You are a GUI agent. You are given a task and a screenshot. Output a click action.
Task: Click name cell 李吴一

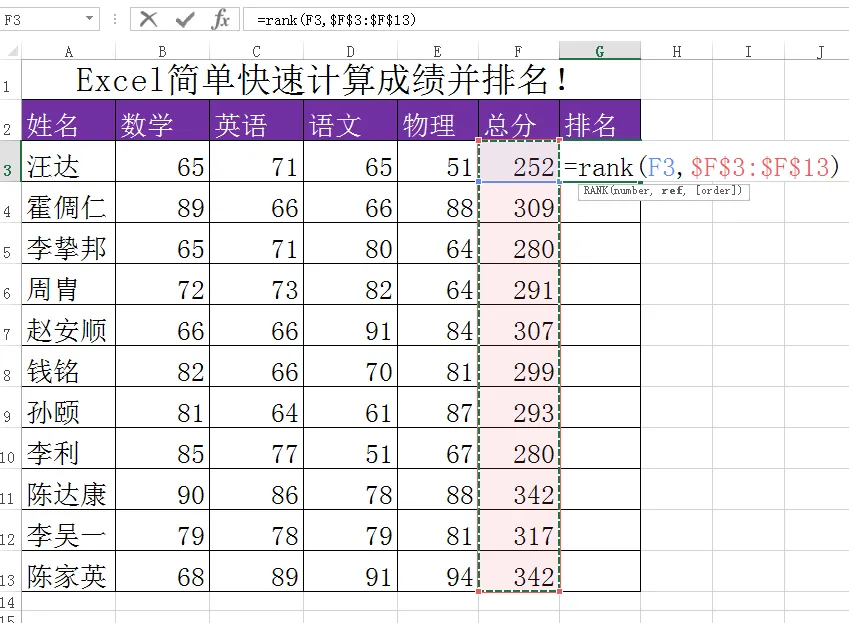point(68,530)
